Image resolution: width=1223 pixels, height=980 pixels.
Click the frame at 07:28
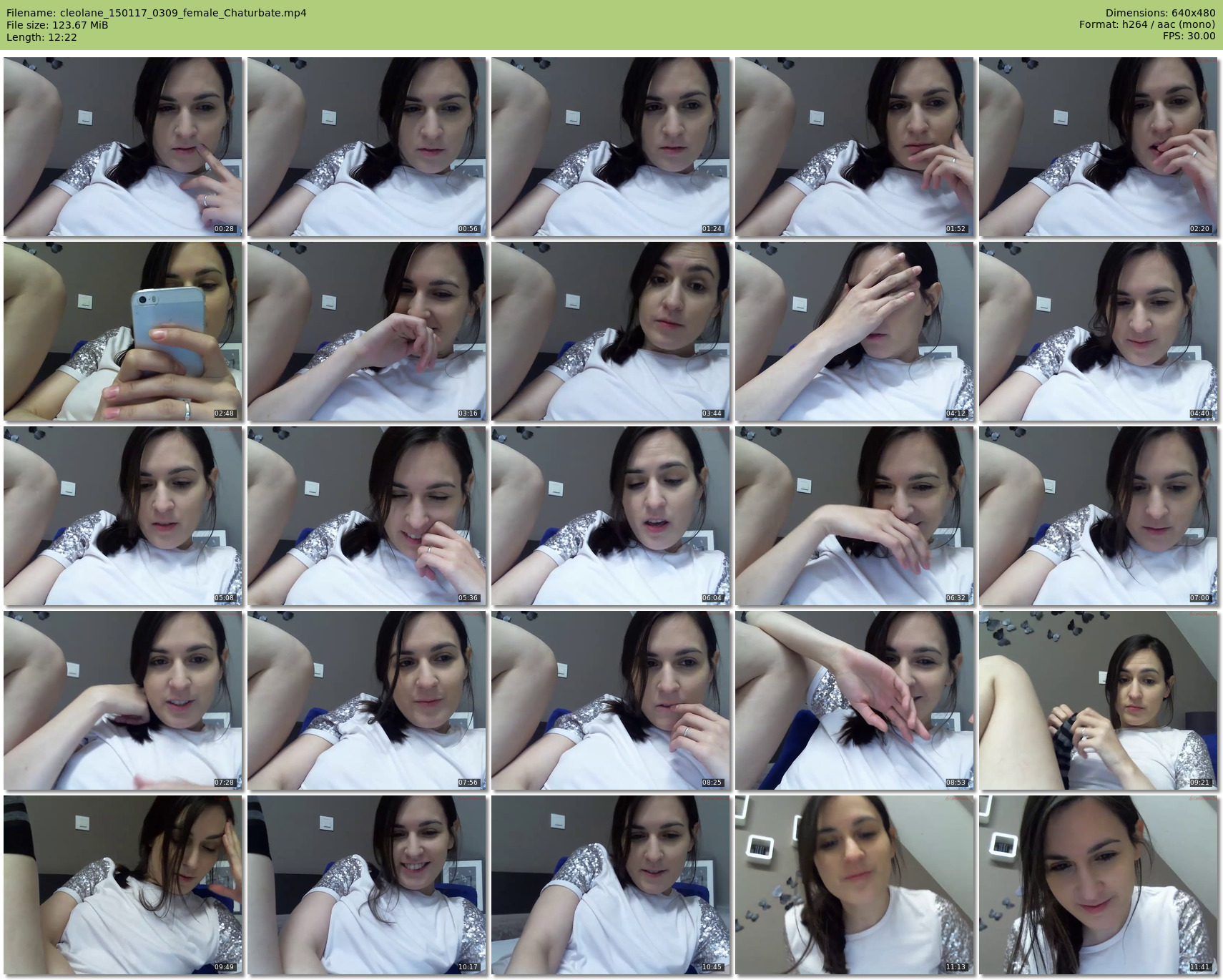(123, 700)
